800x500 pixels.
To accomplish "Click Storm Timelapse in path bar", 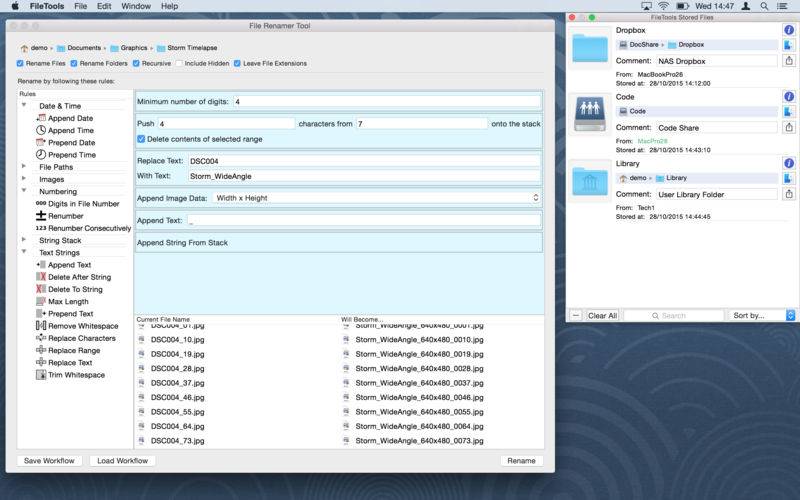I will click(x=187, y=47).
